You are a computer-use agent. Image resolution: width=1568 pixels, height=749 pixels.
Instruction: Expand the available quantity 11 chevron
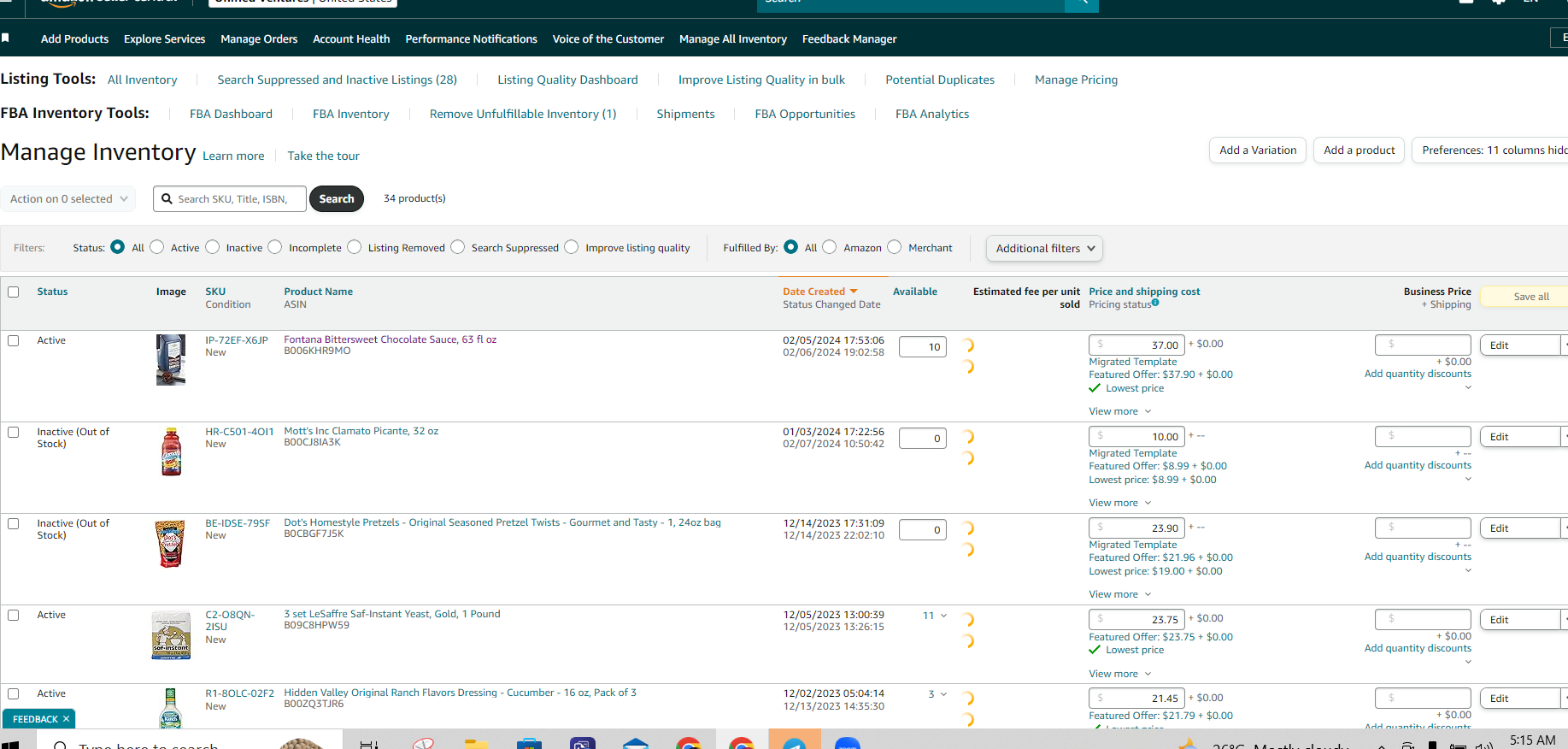(943, 616)
